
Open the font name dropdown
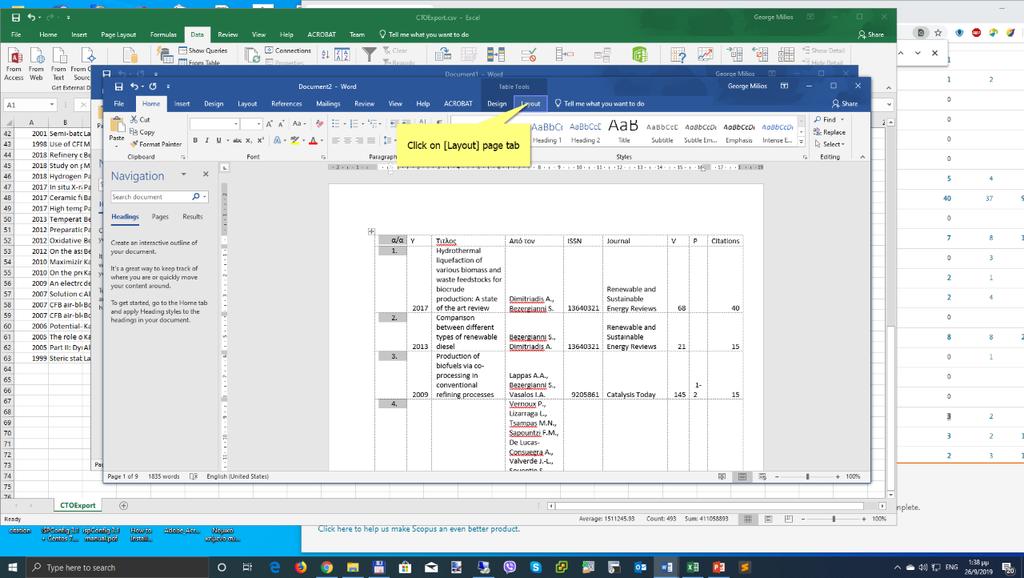(236, 123)
